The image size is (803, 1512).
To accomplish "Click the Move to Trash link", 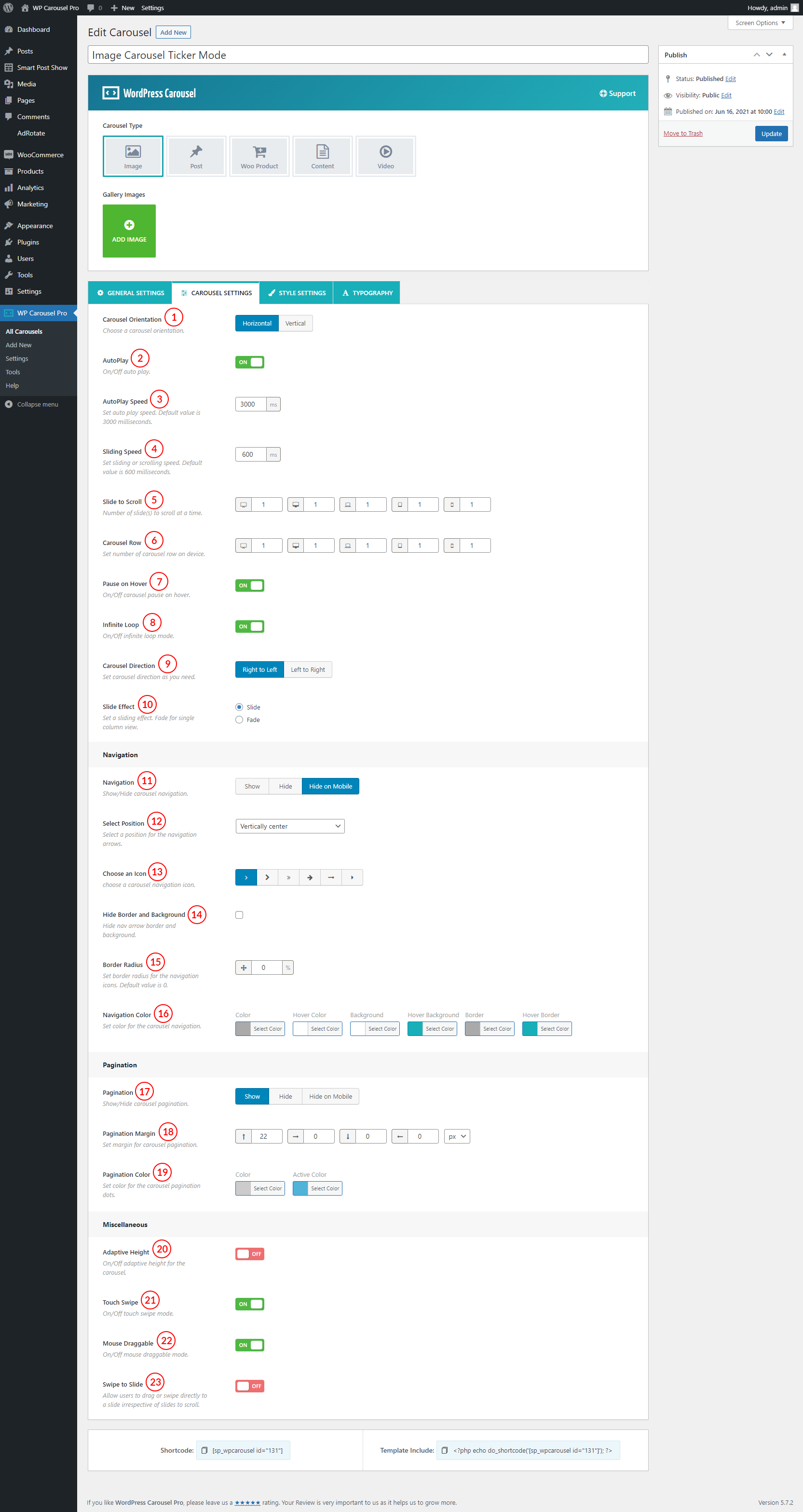I will click(x=682, y=134).
